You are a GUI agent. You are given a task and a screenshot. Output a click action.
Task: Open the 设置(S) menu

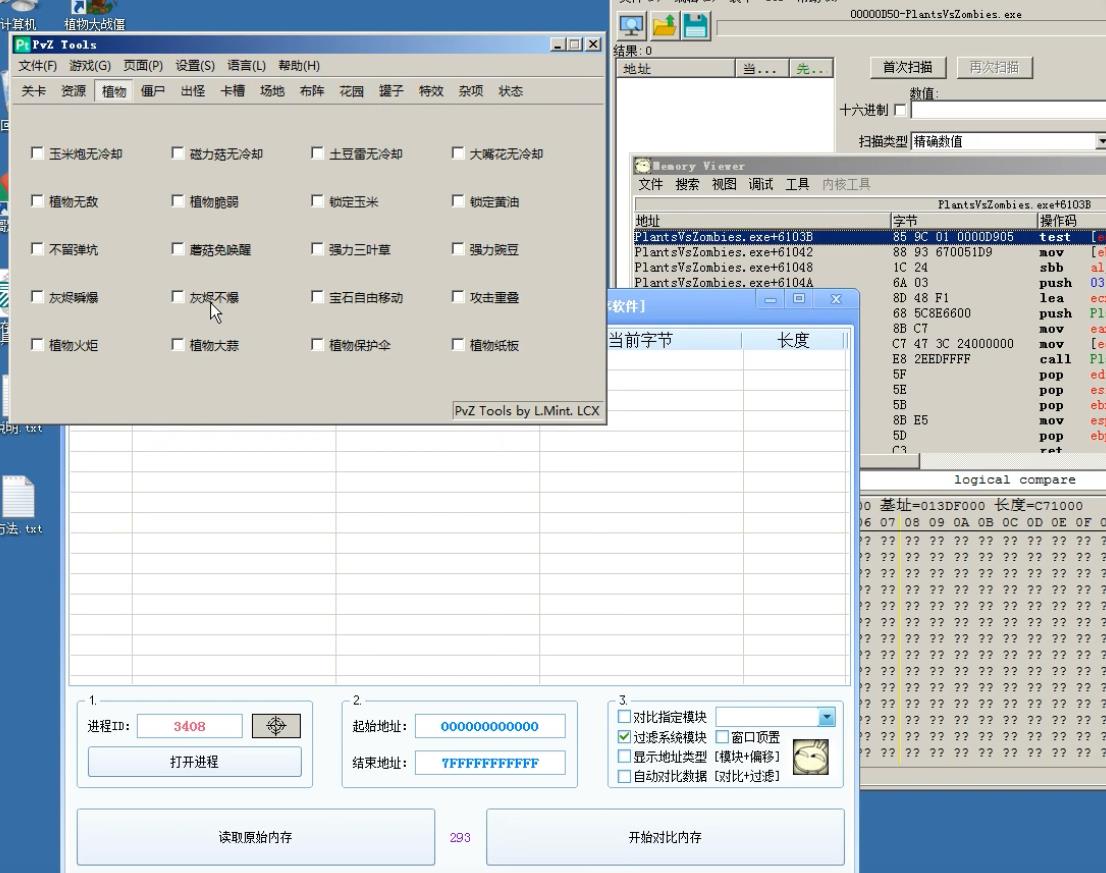tap(195, 66)
